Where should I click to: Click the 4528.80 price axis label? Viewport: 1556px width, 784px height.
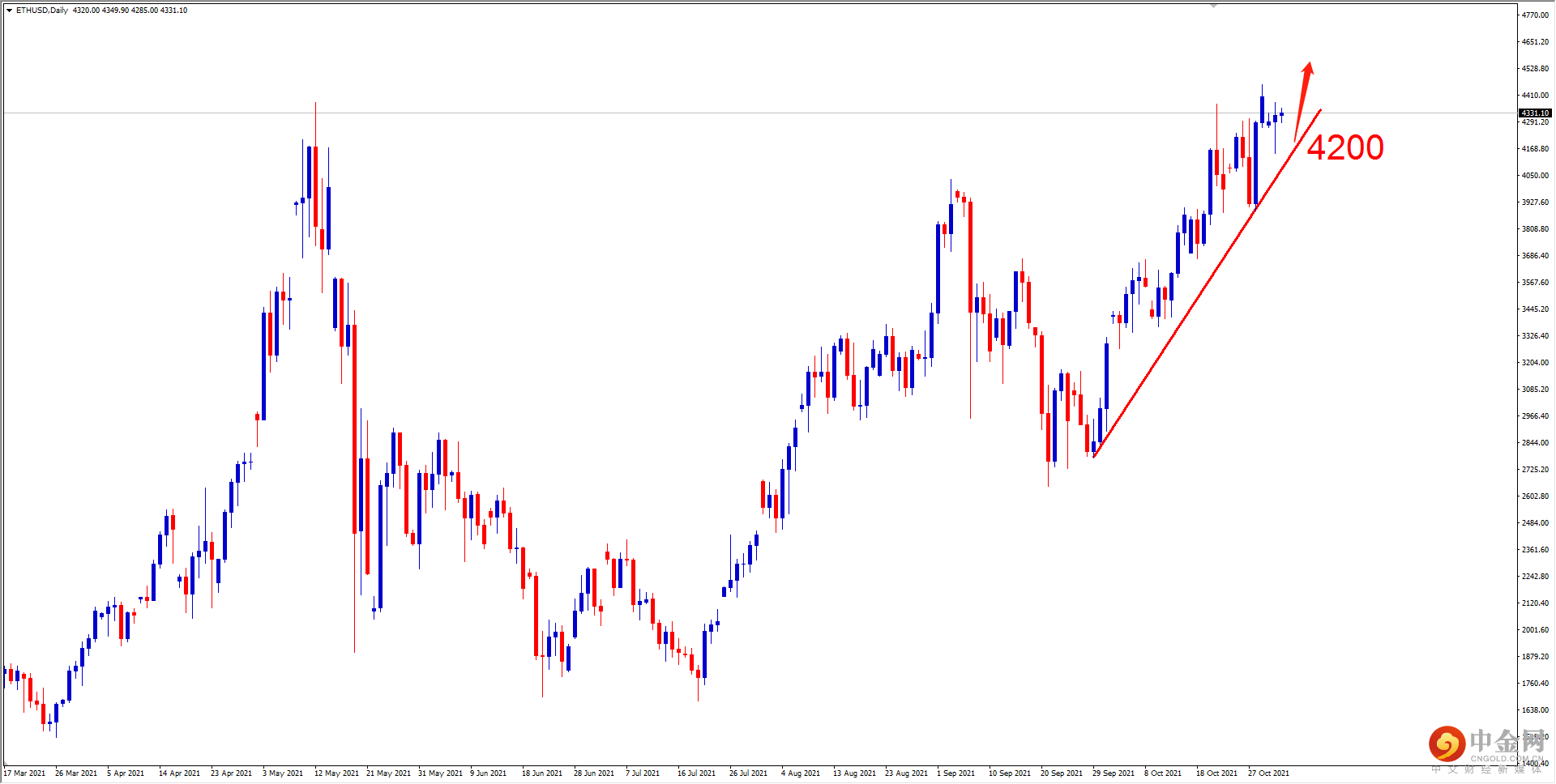tap(1535, 69)
